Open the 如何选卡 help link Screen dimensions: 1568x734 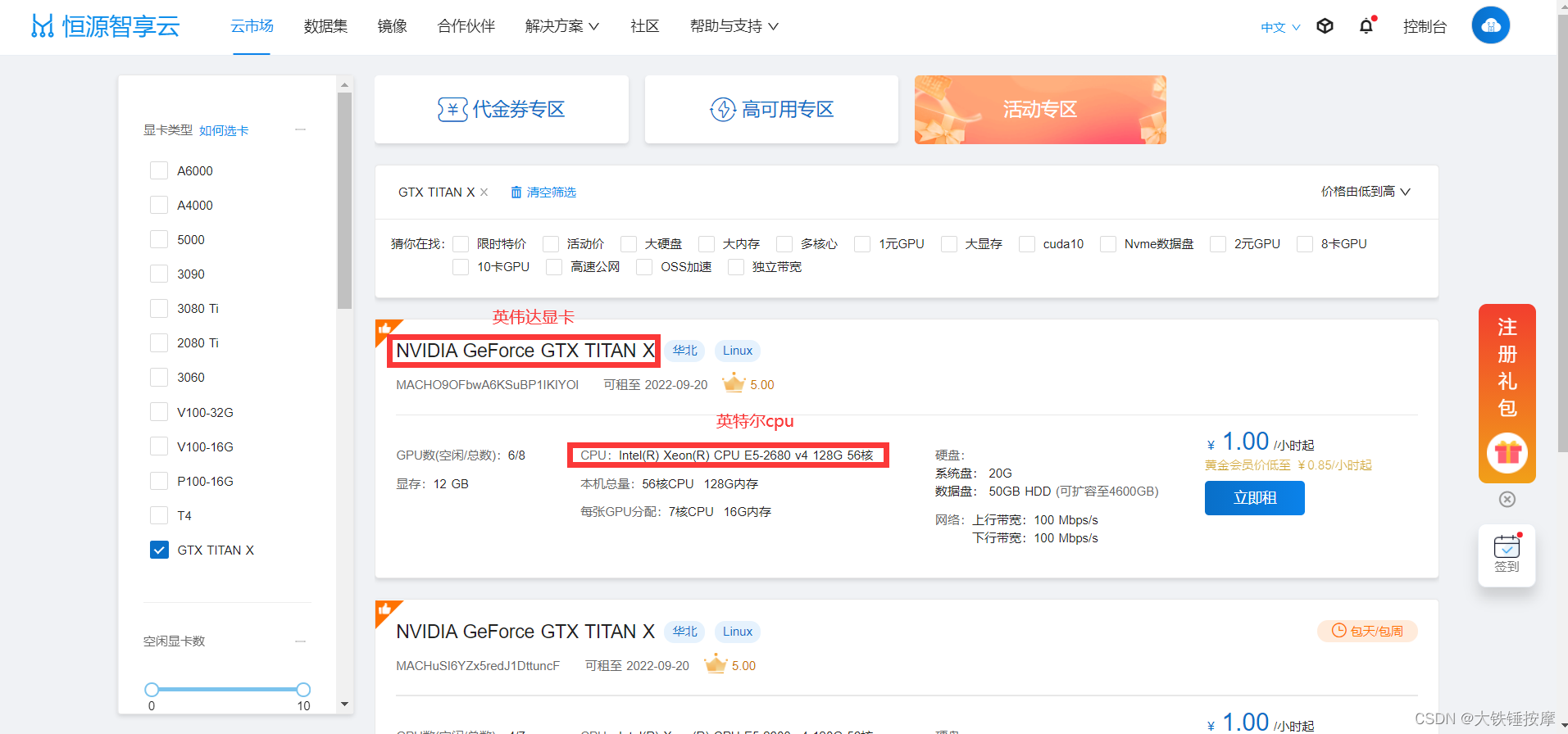point(224,130)
